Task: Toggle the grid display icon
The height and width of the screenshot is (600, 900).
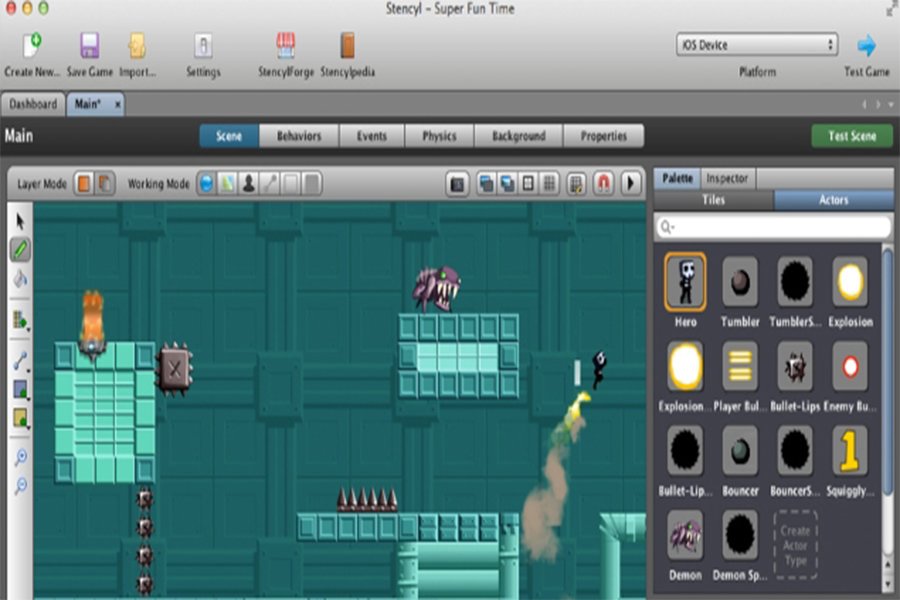Action: pyautogui.click(x=549, y=184)
